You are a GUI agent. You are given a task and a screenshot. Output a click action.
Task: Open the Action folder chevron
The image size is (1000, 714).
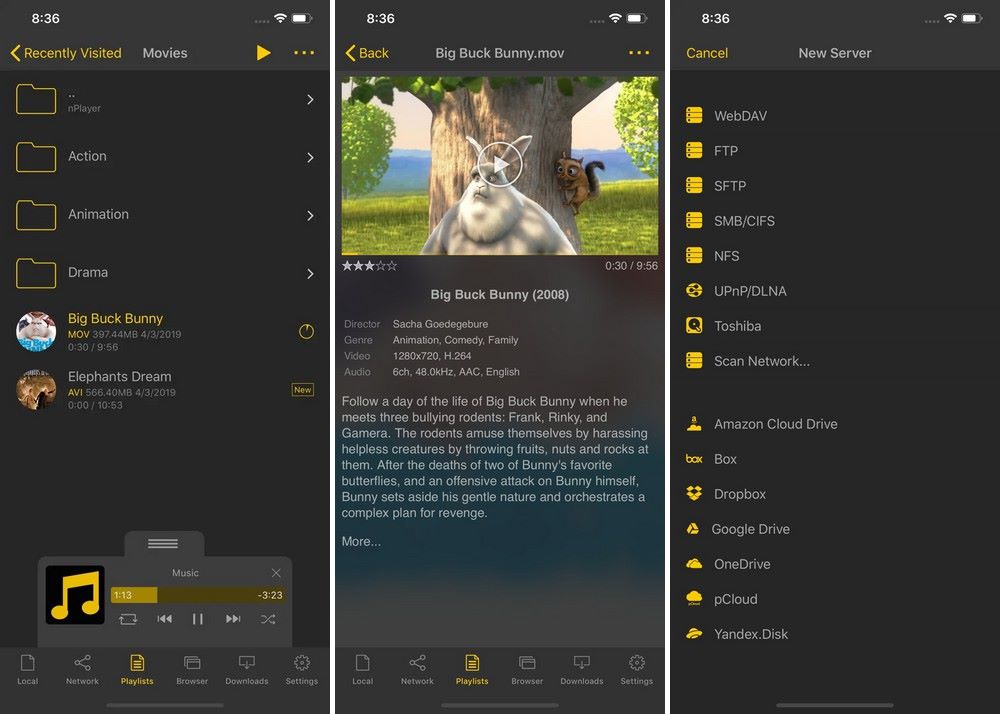click(310, 157)
